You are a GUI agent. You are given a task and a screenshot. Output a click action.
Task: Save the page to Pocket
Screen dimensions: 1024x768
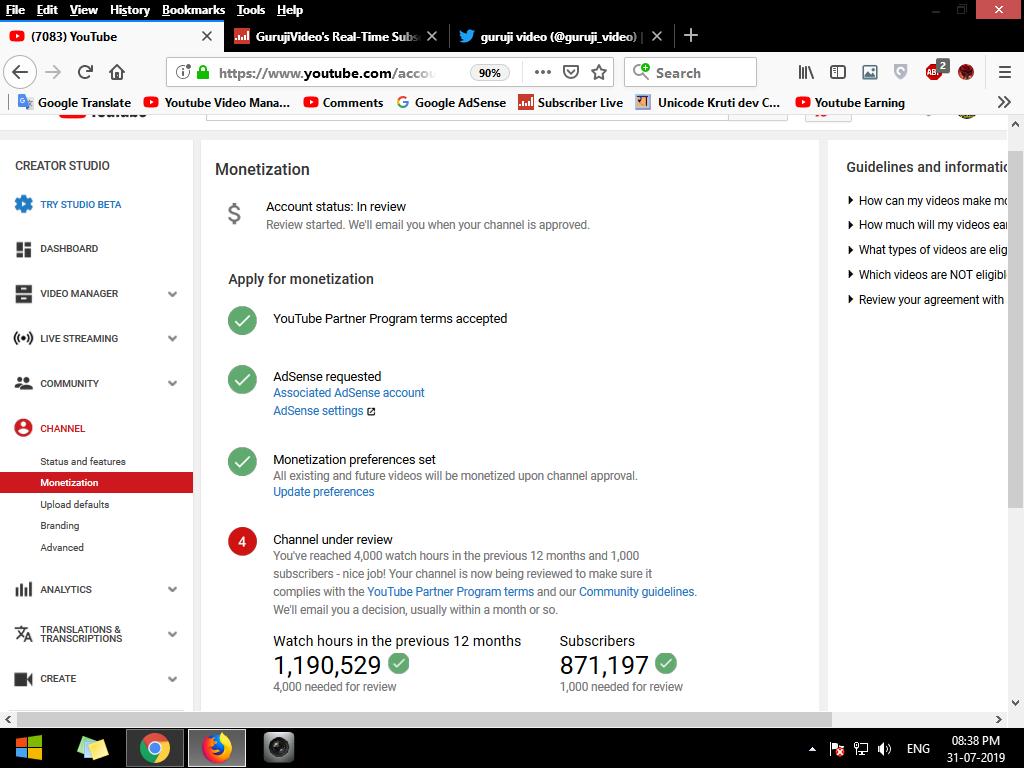(571, 72)
